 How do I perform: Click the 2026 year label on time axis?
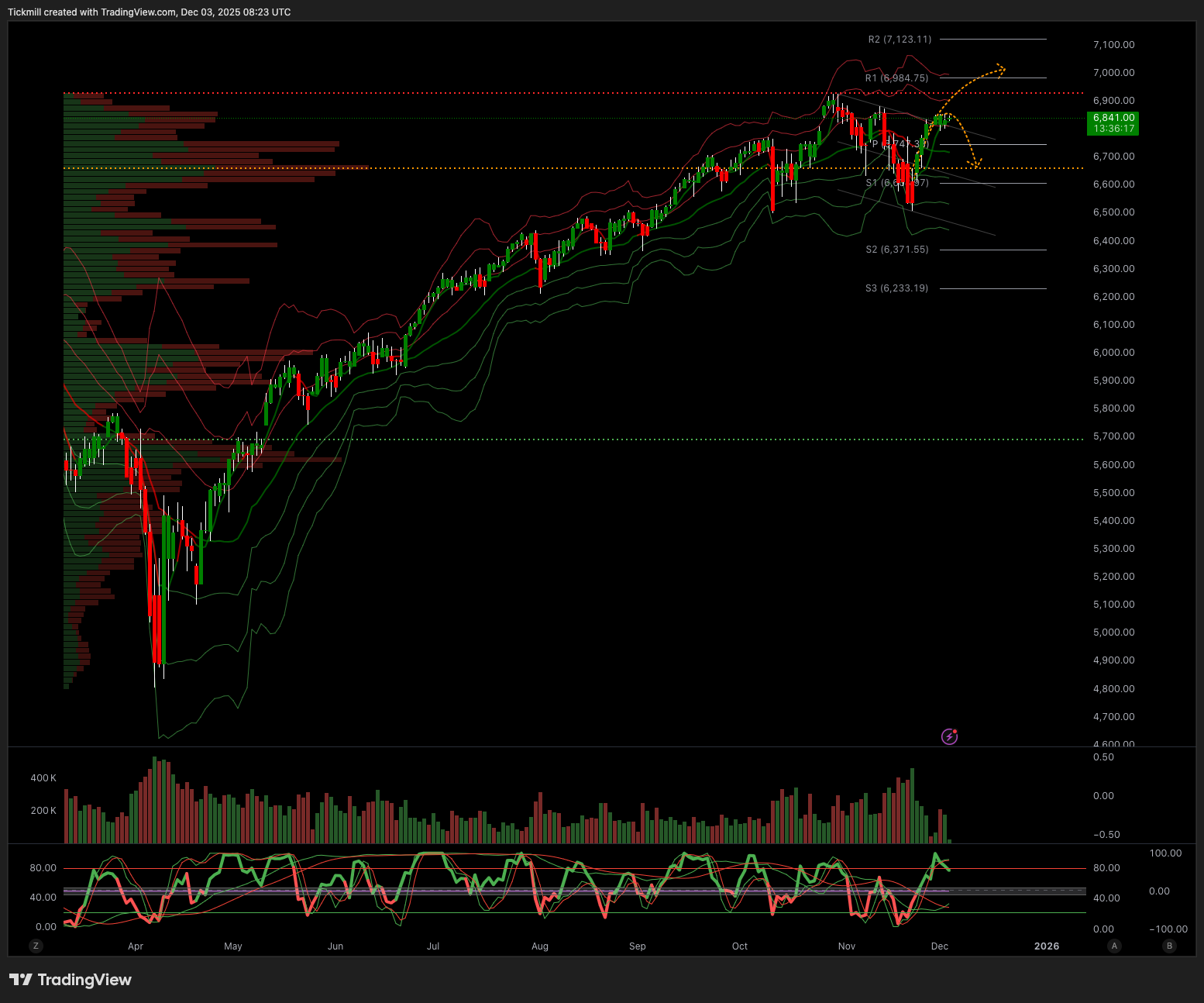click(x=1047, y=946)
